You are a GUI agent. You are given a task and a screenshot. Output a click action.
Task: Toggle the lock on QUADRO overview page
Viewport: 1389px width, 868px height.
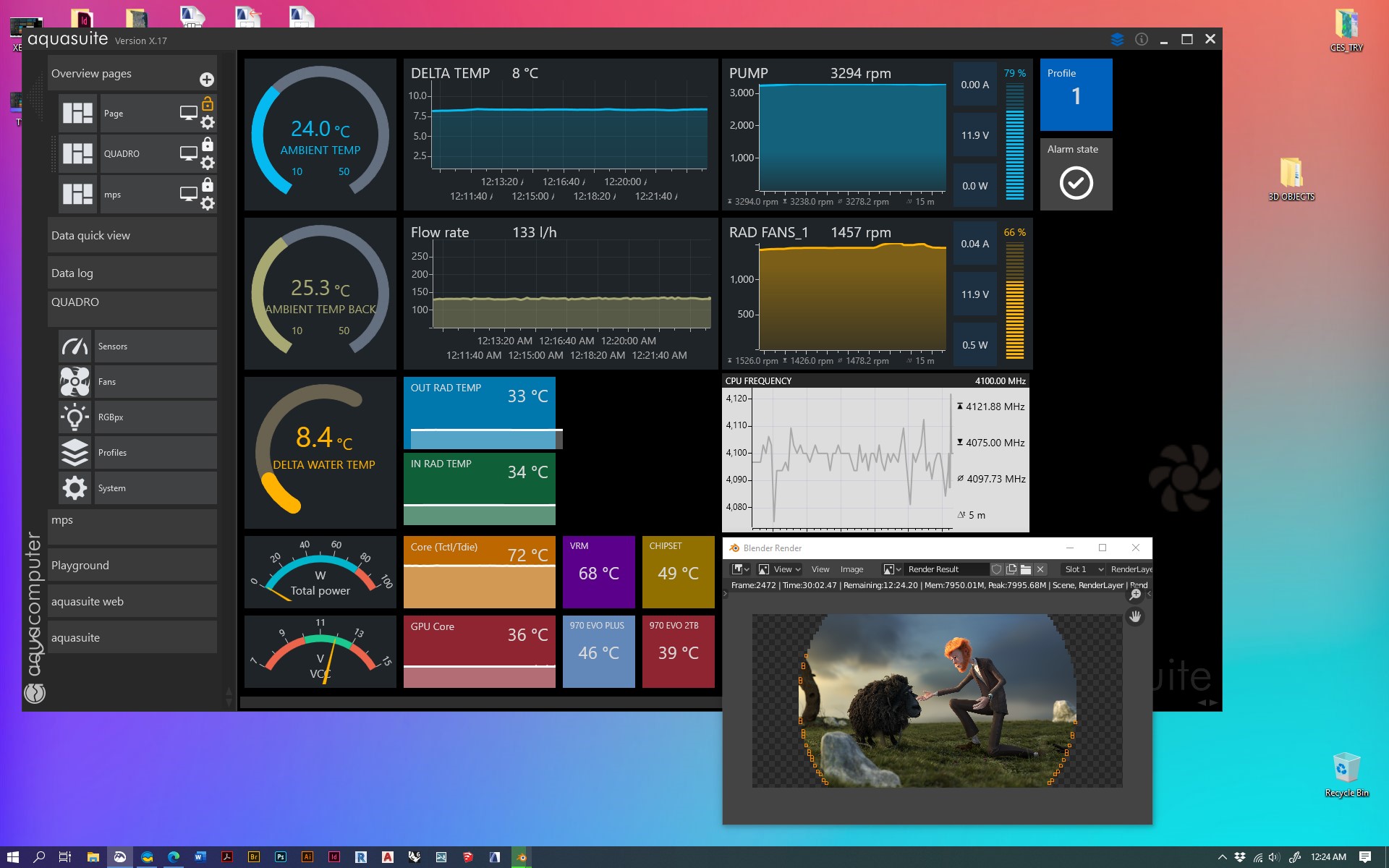click(208, 144)
